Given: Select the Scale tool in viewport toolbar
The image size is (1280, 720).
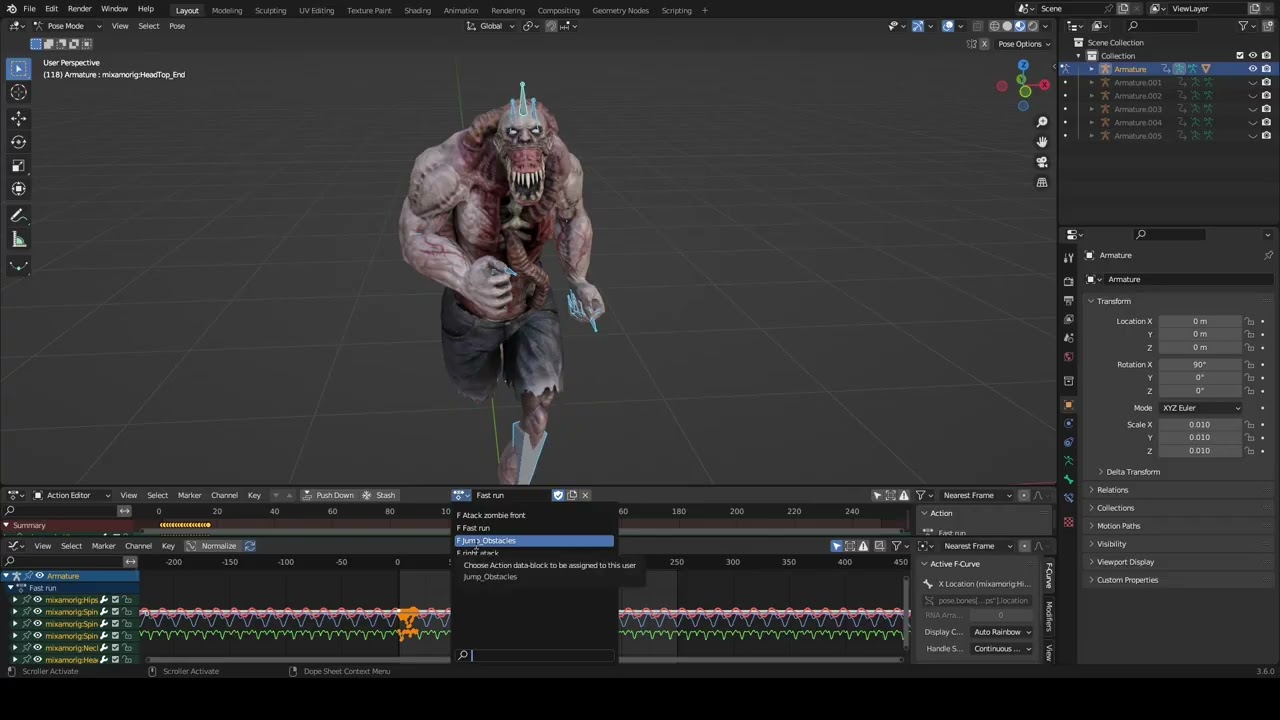Looking at the screenshot, I should [x=18, y=165].
